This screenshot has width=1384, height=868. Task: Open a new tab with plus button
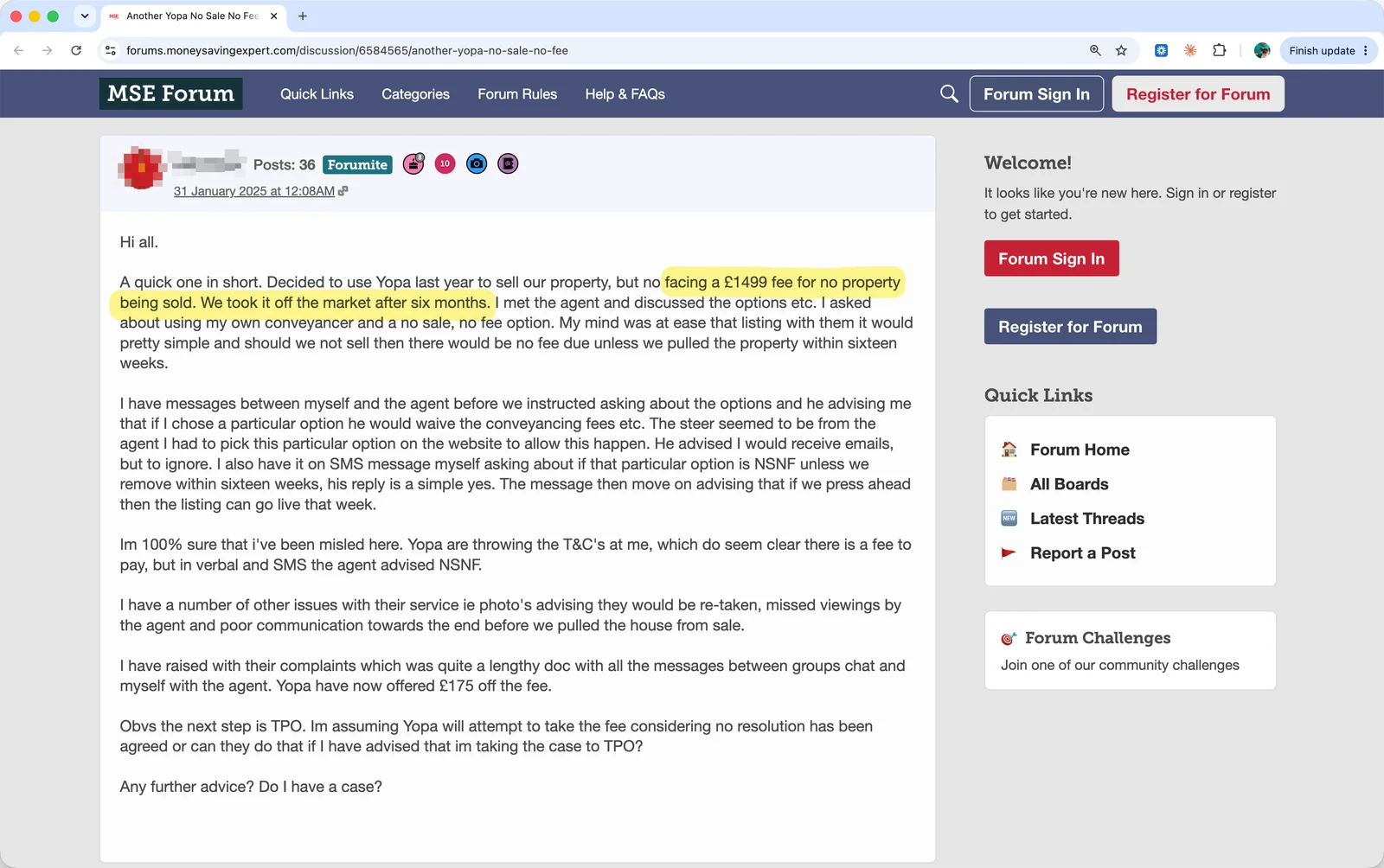[x=303, y=16]
